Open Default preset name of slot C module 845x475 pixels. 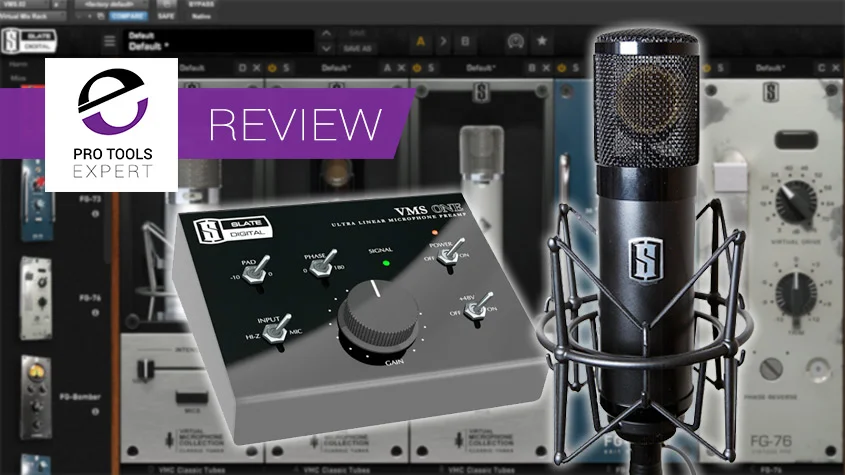coord(770,68)
